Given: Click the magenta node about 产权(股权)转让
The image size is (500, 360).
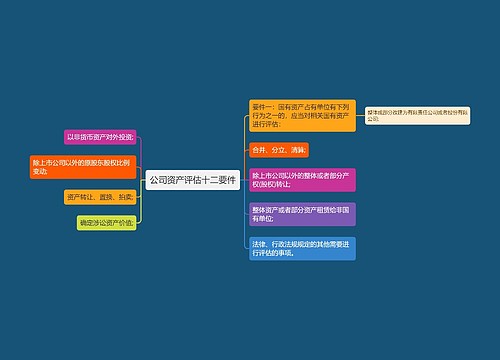Looking at the screenshot, I should 302,180.
